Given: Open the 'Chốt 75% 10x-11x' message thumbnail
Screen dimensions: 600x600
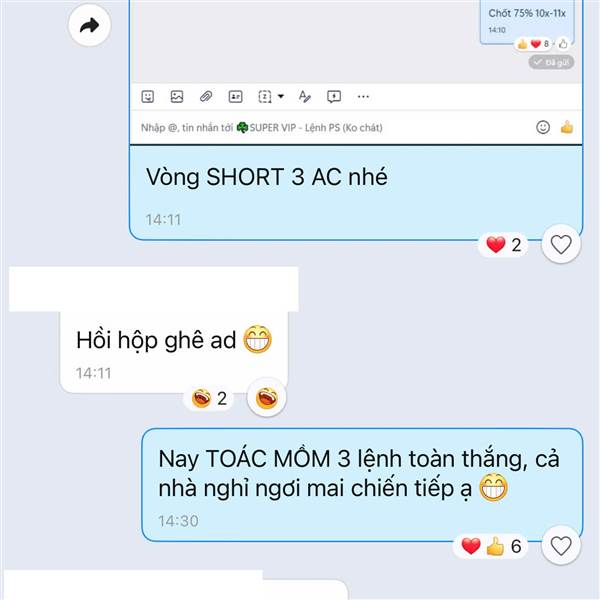Looking at the screenshot, I should (x=527, y=21).
